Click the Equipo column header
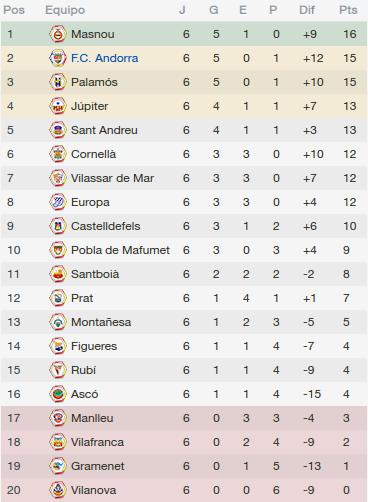The image size is (368, 502). coord(65,10)
